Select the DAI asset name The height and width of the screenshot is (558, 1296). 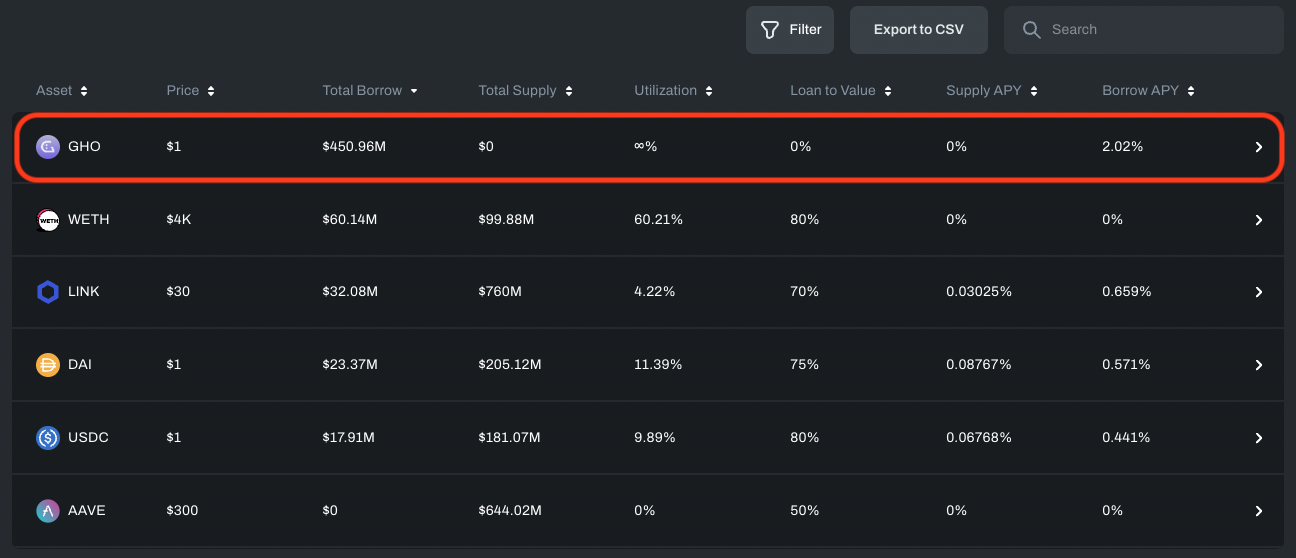coord(80,365)
